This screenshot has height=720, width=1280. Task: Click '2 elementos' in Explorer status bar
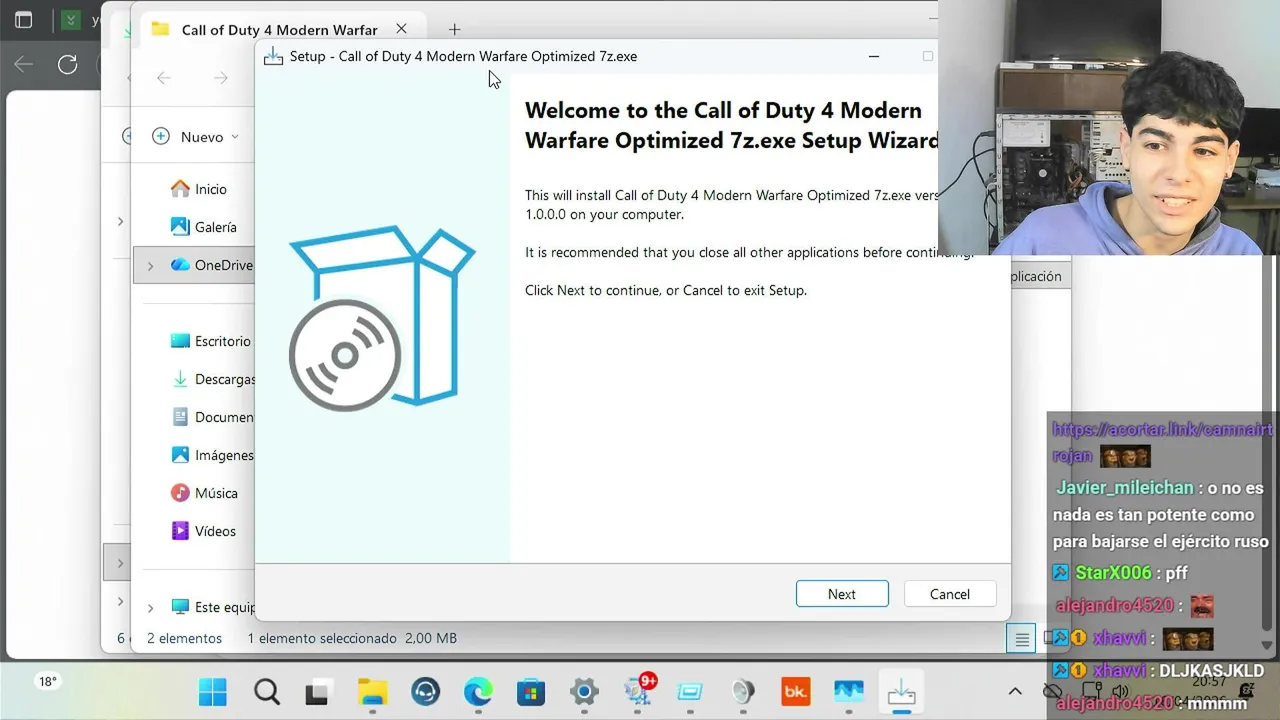184,638
